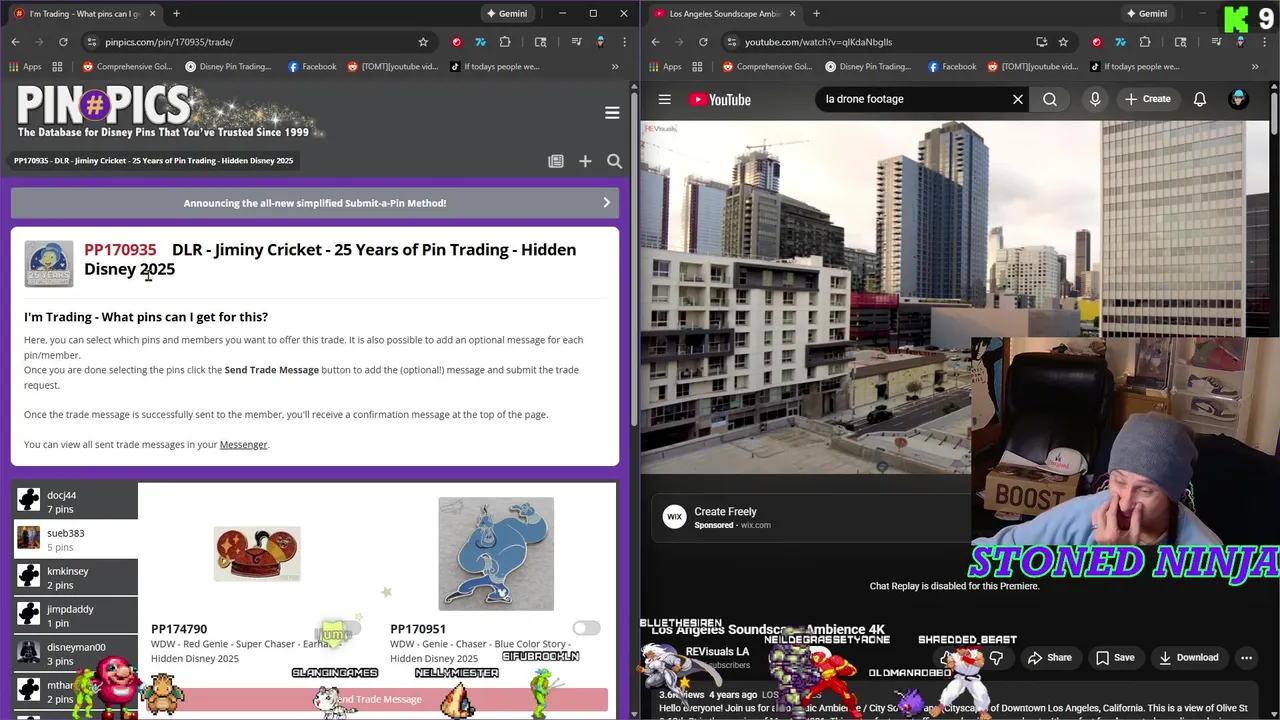Show more bookmarks chevron in PinPics window
This screenshot has width=1280, height=720.
615,67
